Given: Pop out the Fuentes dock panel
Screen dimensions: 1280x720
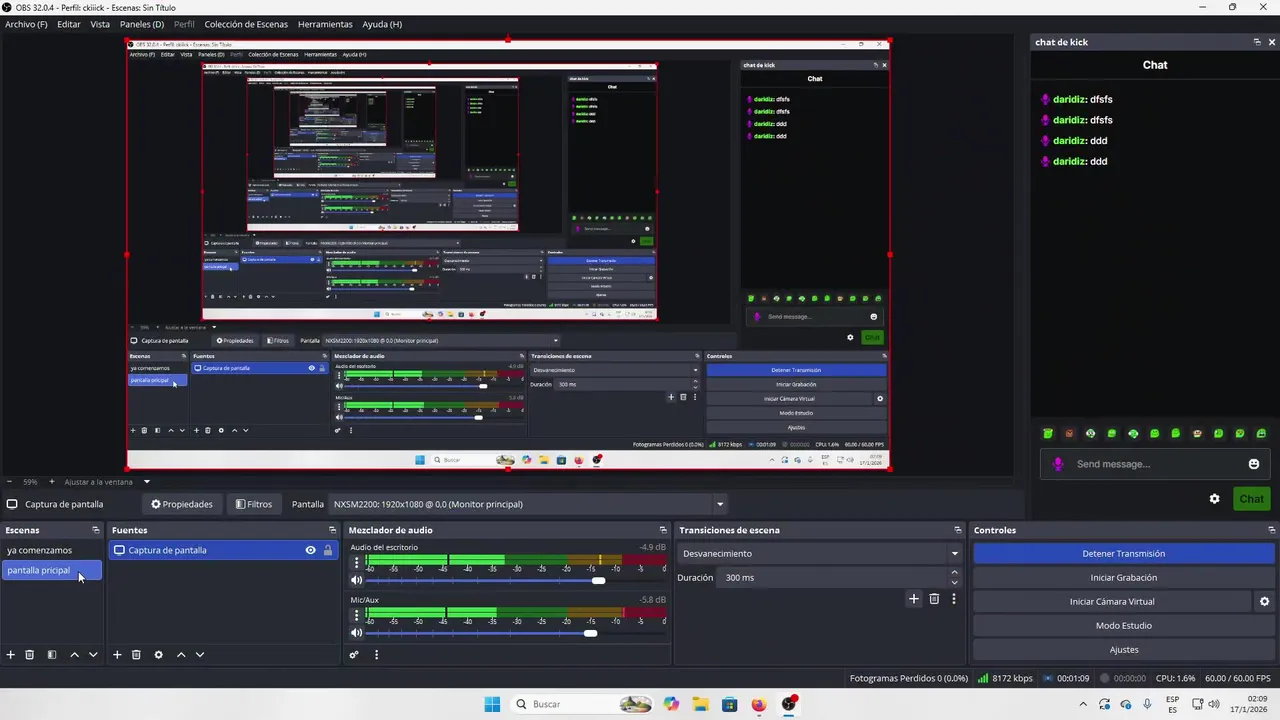Looking at the screenshot, I should (333, 530).
